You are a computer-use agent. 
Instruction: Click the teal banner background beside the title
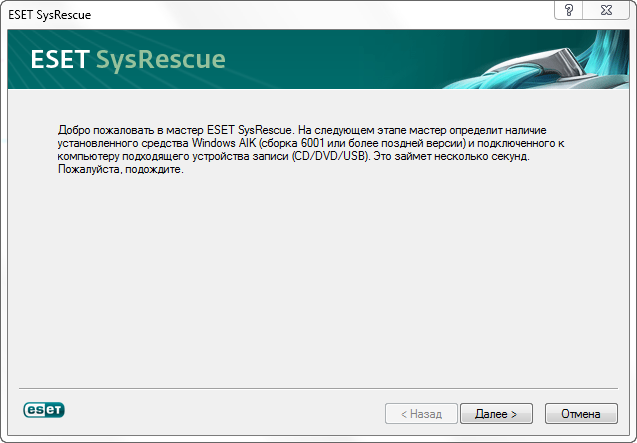point(380,60)
